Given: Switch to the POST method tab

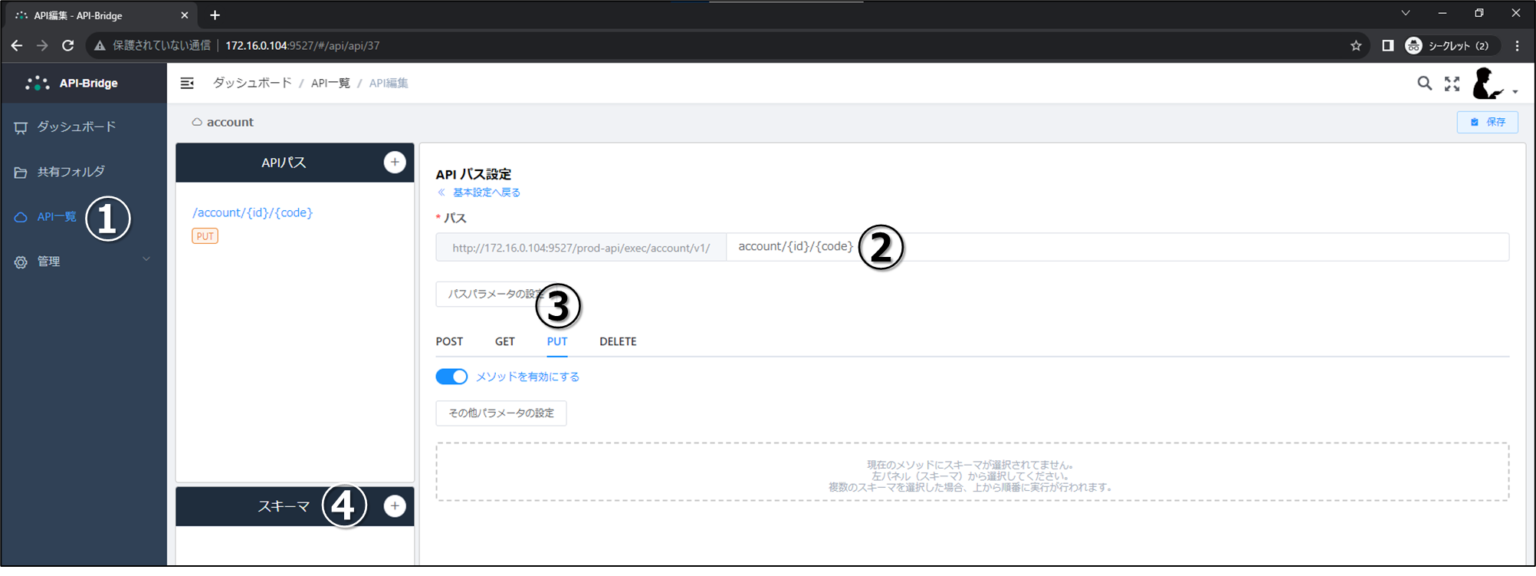Looking at the screenshot, I should (449, 341).
